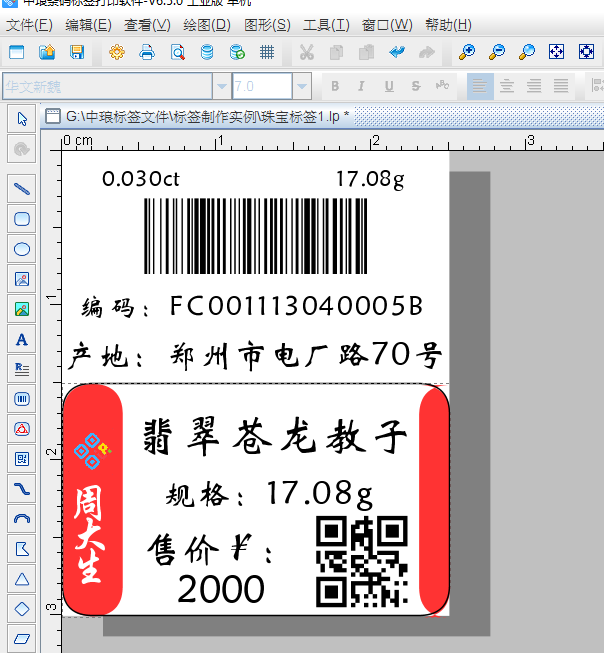Toggle bold text formatting

point(335,86)
